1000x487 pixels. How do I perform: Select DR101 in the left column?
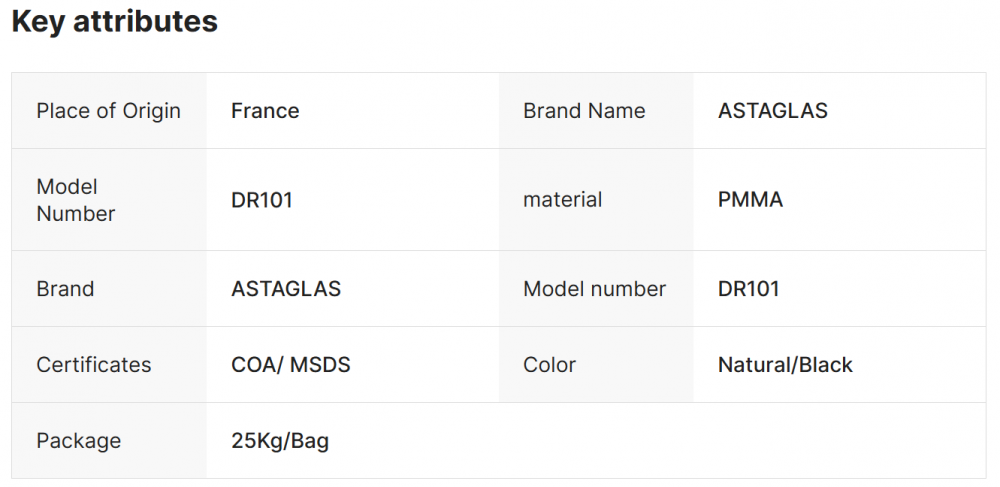point(262,200)
